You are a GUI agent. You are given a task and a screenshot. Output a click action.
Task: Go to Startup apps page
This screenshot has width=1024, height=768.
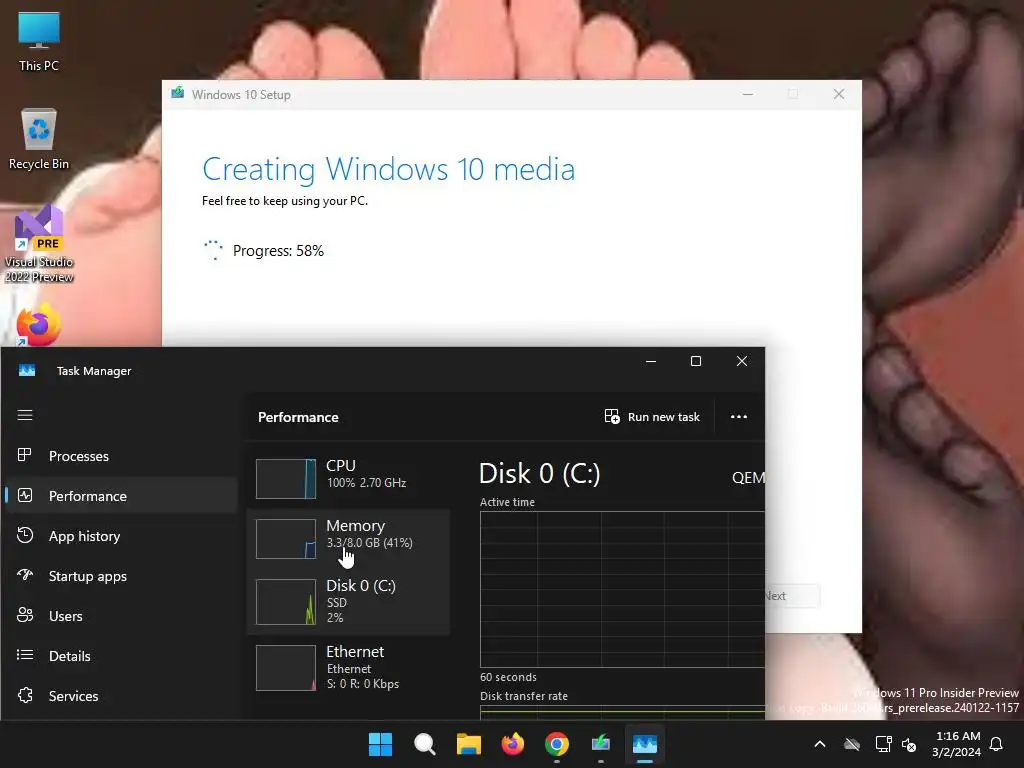point(120,576)
